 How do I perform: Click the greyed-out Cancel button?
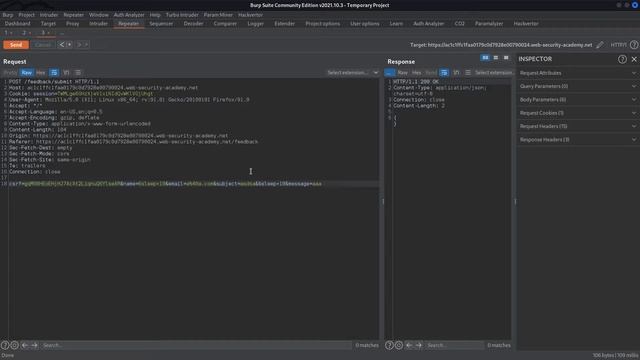tap(42, 45)
